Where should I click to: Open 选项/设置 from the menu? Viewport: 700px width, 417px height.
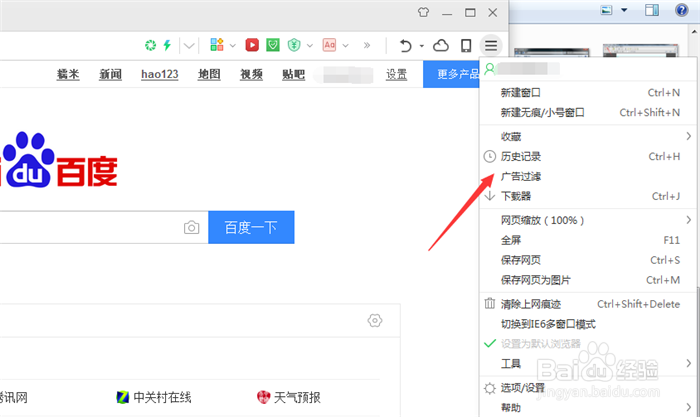click(x=588, y=388)
